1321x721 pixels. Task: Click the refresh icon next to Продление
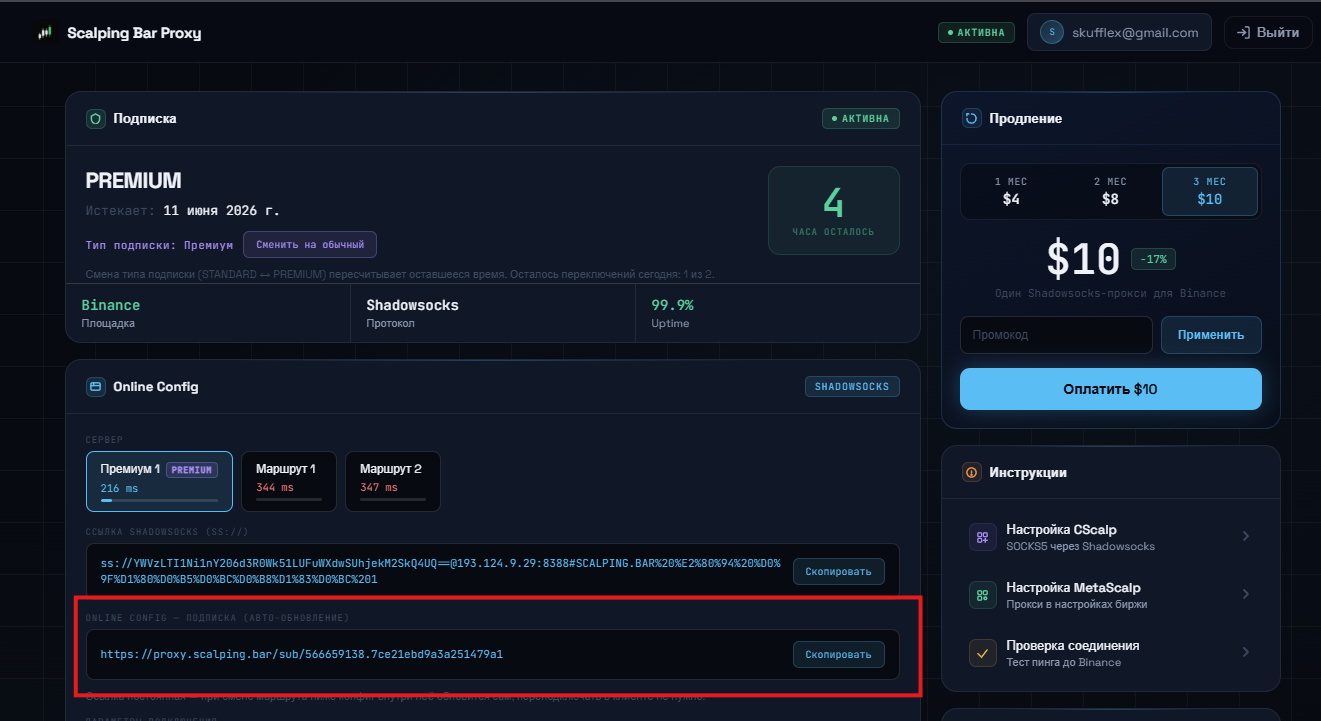(x=971, y=118)
